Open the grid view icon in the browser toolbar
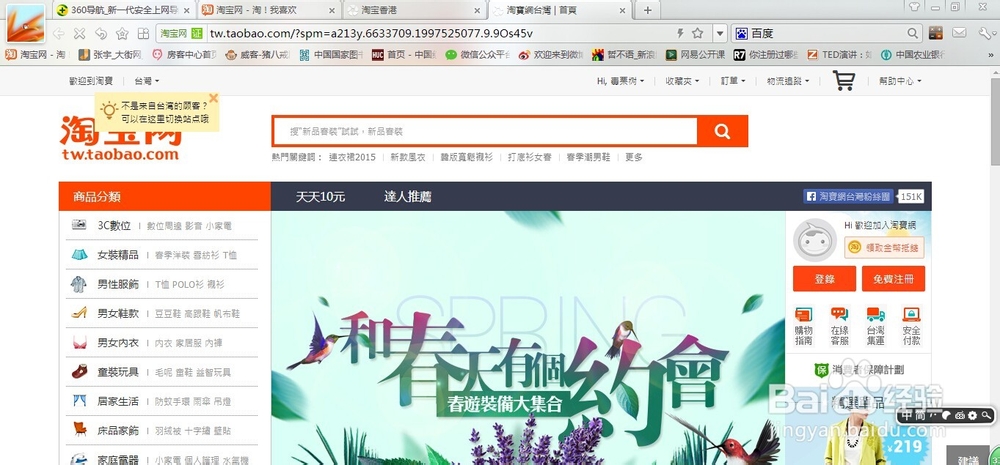 click(x=143, y=34)
